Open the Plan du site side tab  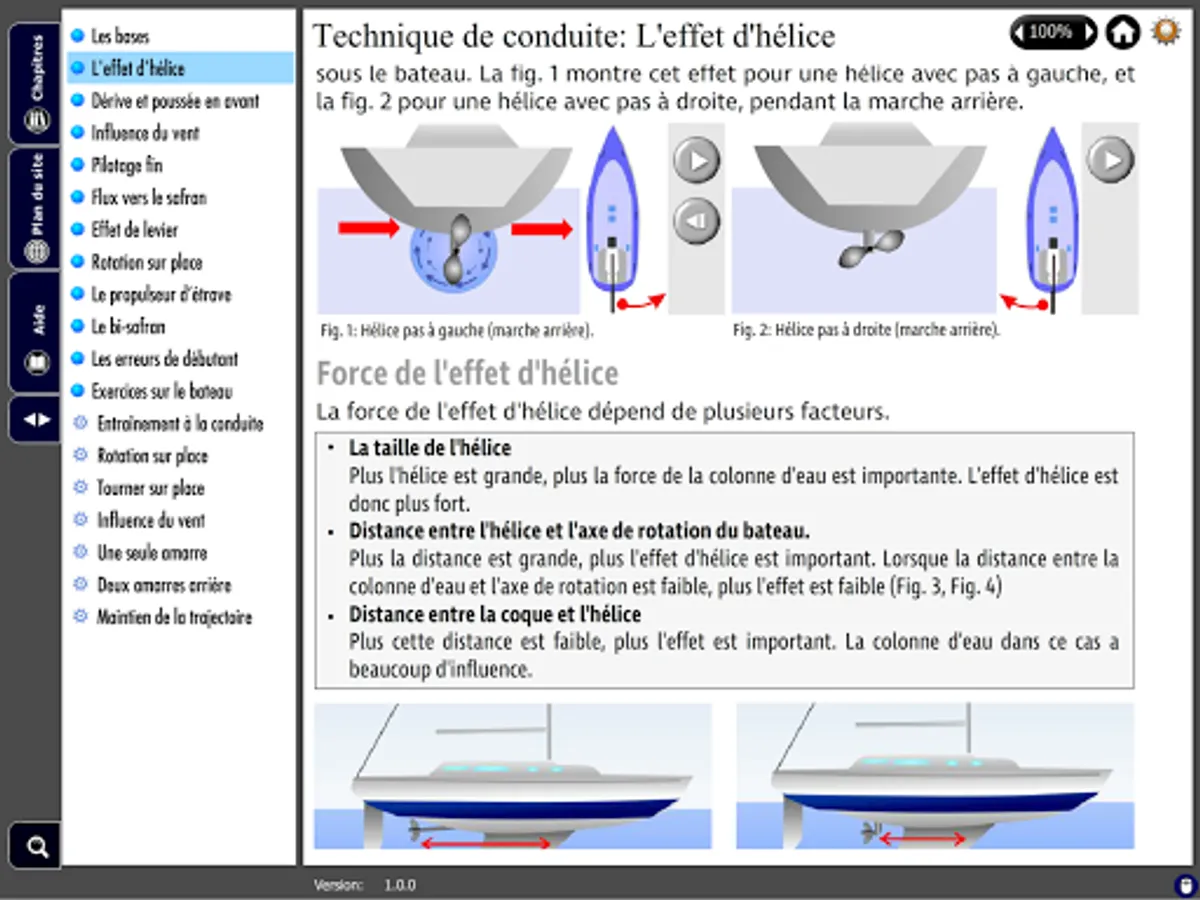36,209
